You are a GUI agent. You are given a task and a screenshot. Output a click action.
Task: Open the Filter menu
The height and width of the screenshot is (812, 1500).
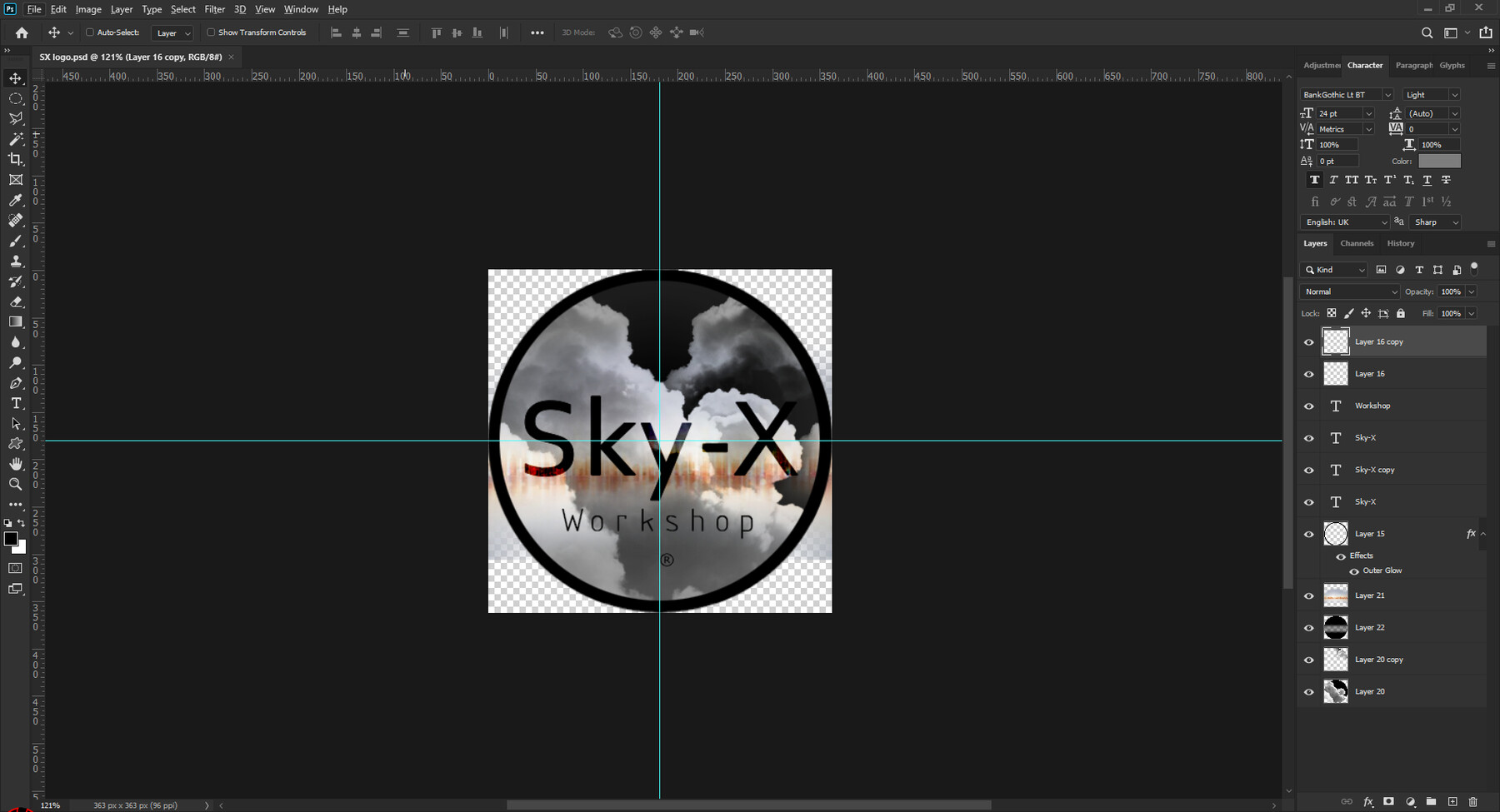[214, 9]
